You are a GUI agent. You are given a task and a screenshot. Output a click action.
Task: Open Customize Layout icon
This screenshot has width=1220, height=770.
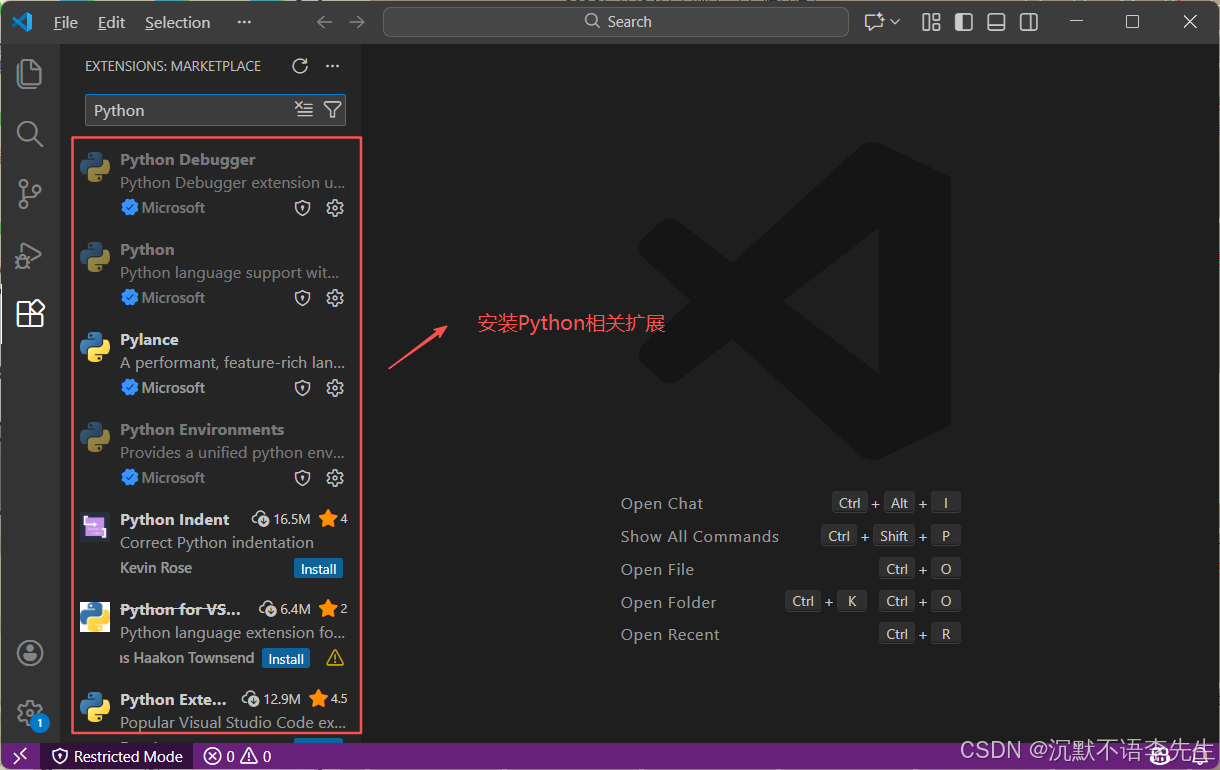pos(931,22)
